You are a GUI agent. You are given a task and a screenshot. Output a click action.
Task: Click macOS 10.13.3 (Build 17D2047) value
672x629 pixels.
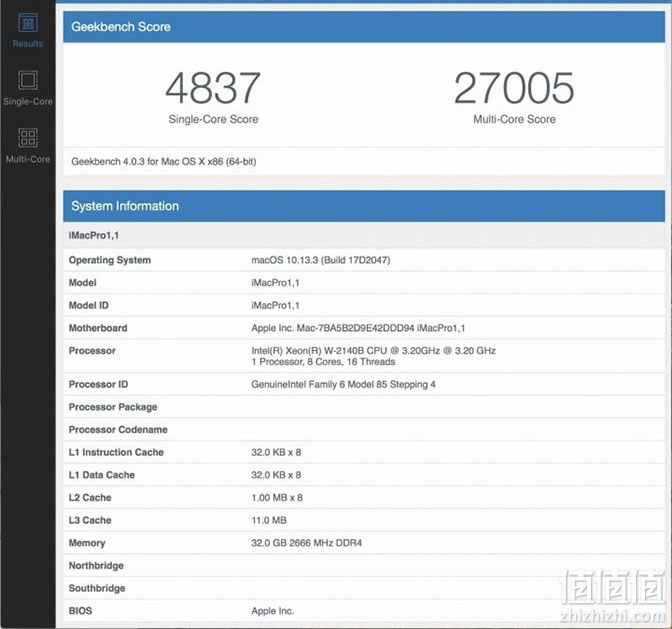[x=321, y=260]
